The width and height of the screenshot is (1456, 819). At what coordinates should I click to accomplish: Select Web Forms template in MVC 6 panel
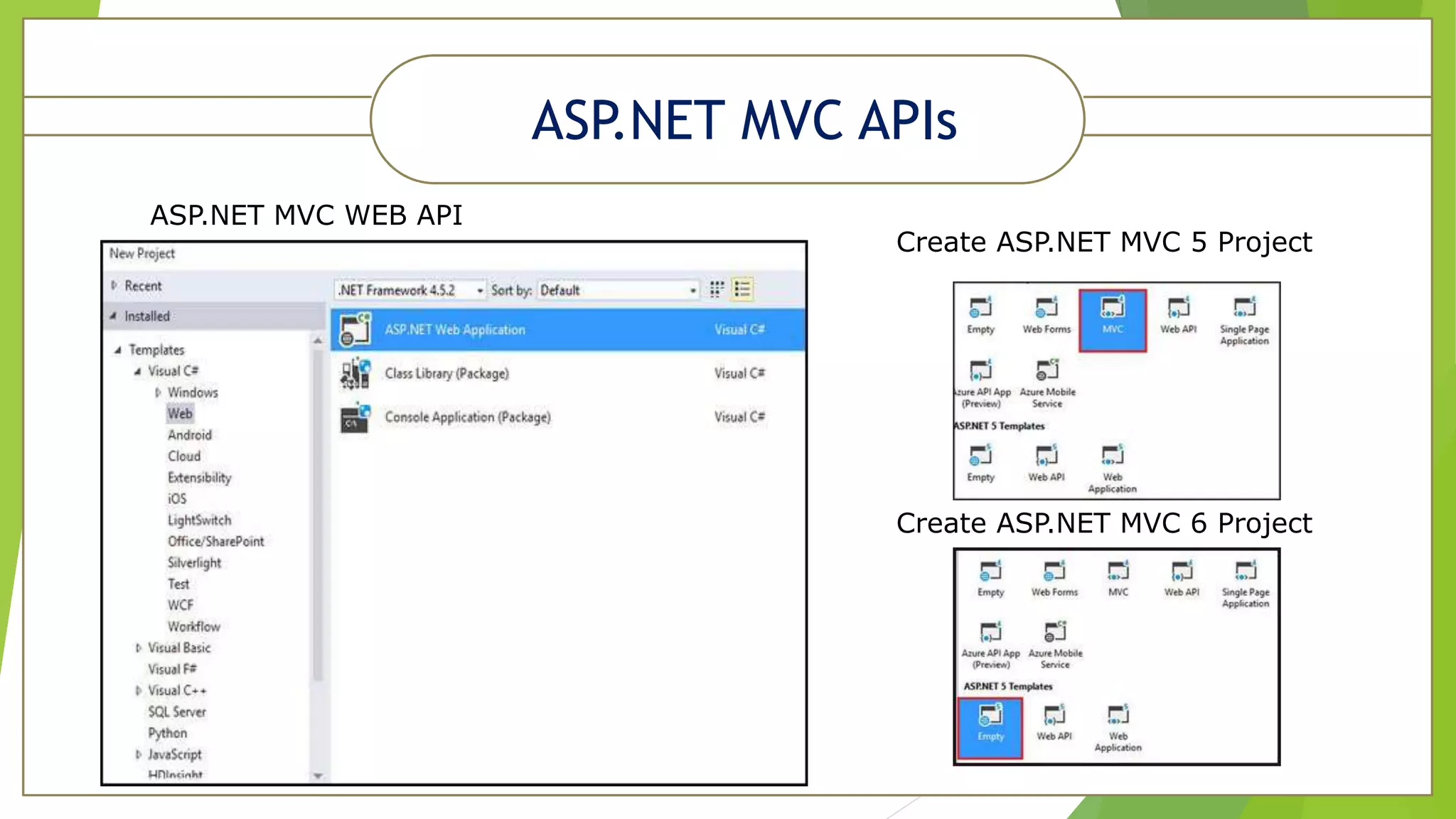(x=1054, y=579)
